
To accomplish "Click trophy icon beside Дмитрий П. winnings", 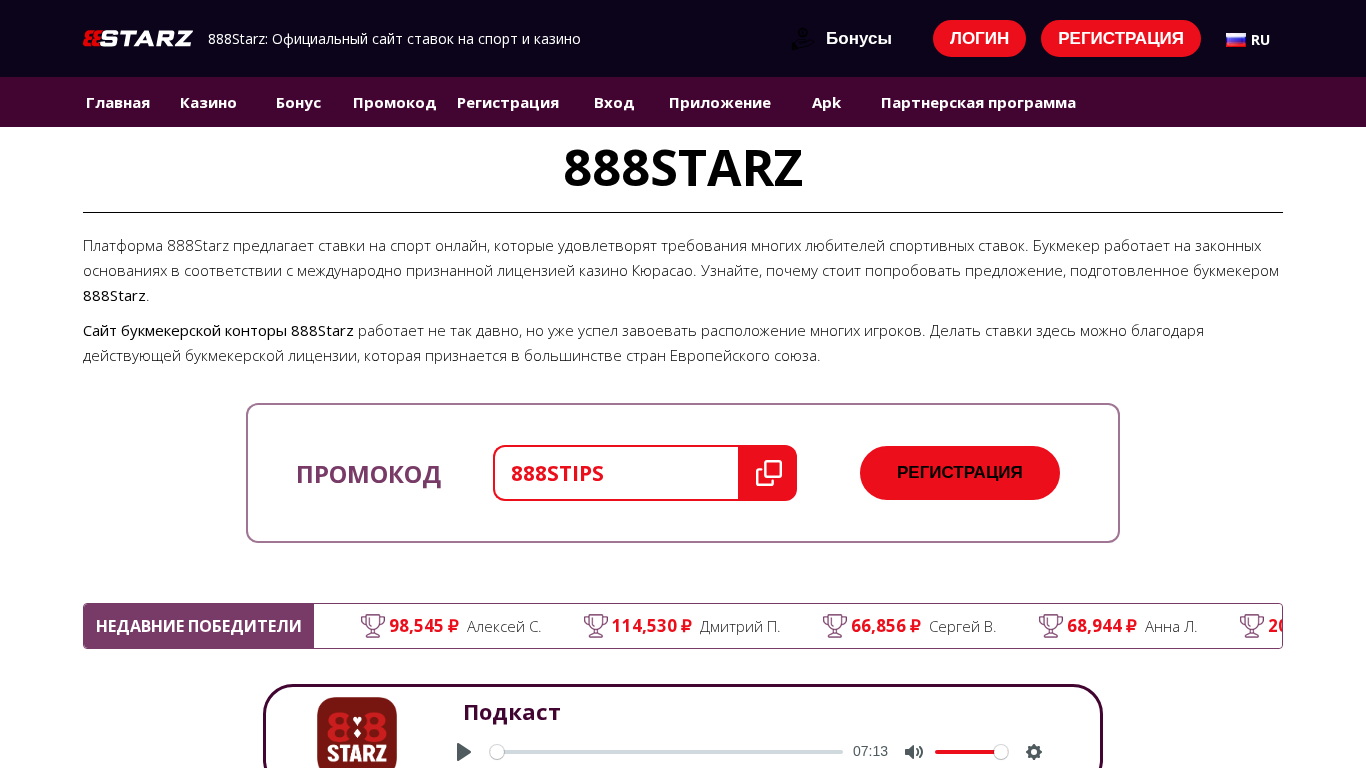I will 596,626.
